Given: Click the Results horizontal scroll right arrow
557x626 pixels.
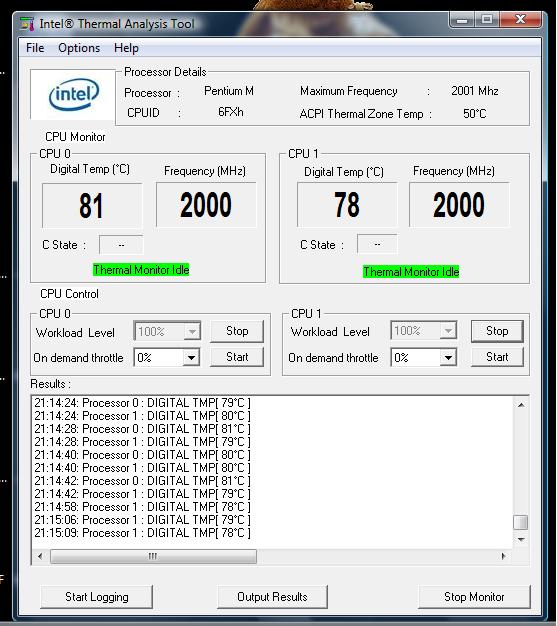Looking at the screenshot, I should [x=503, y=556].
